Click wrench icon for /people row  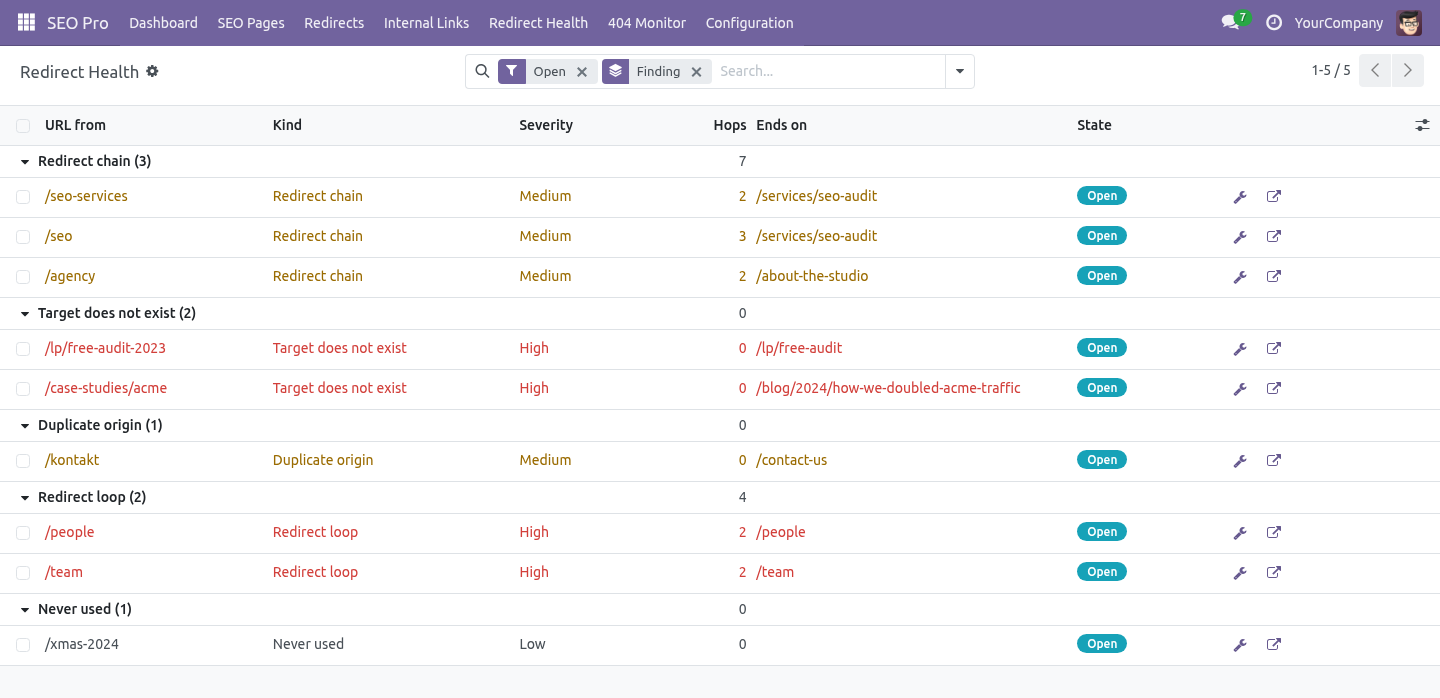(1240, 533)
